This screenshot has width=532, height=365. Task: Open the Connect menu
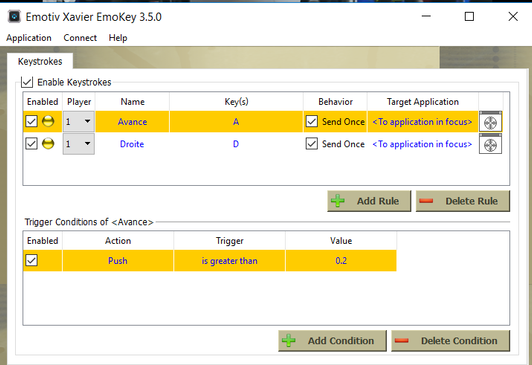(x=80, y=38)
